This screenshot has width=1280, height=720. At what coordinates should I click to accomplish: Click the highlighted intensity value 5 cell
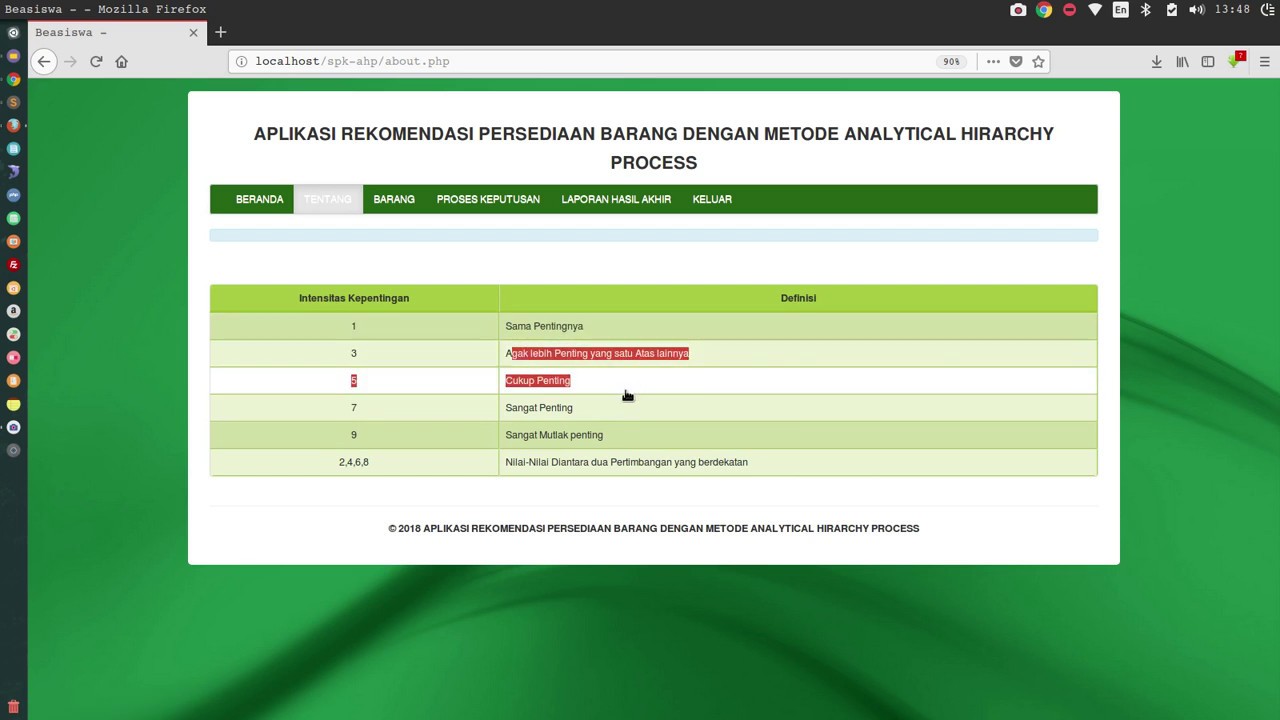[354, 380]
